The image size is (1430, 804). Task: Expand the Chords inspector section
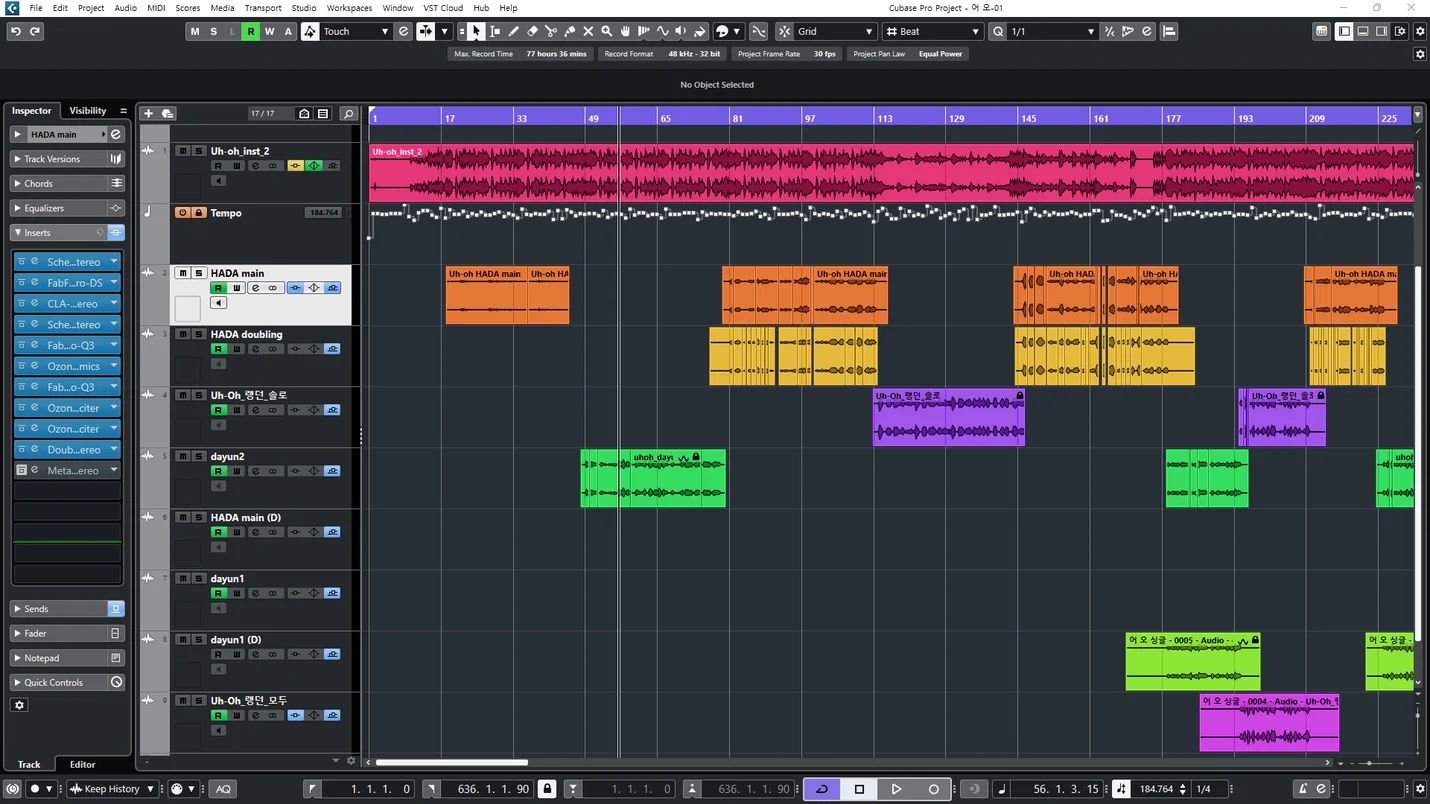pos(67,183)
